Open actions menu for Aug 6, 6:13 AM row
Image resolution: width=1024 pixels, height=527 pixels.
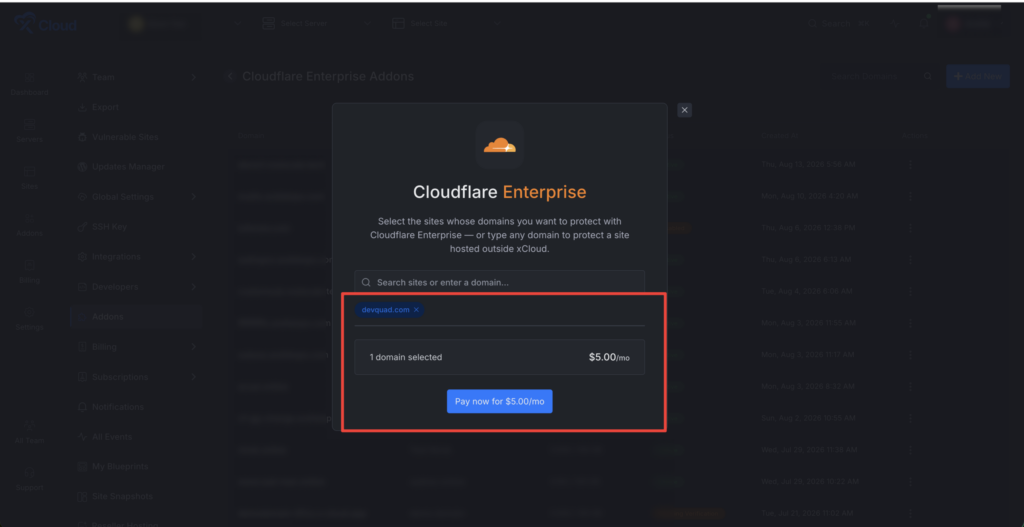click(x=910, y=259)
